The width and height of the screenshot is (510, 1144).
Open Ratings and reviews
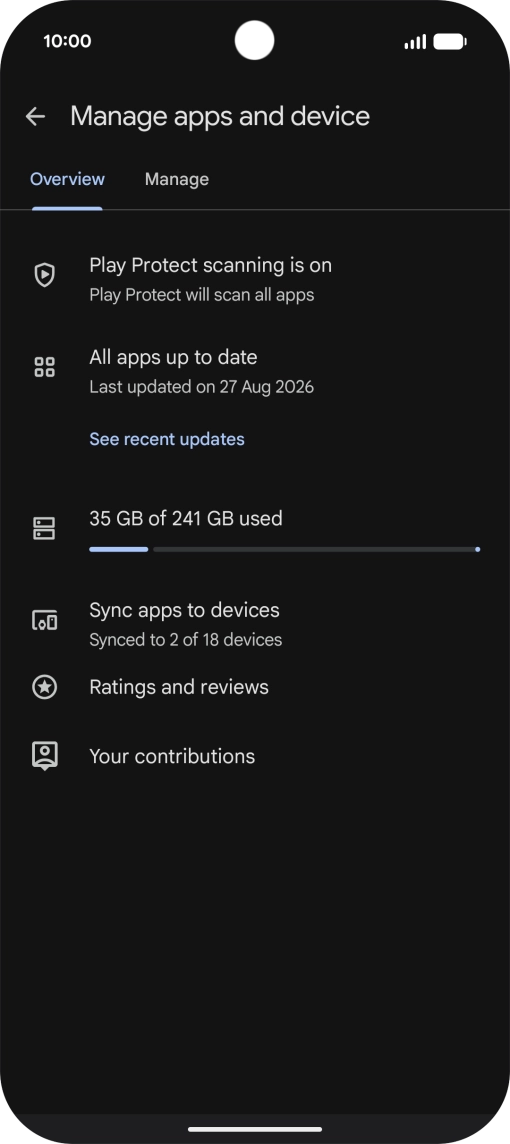(x=255, y=687)
